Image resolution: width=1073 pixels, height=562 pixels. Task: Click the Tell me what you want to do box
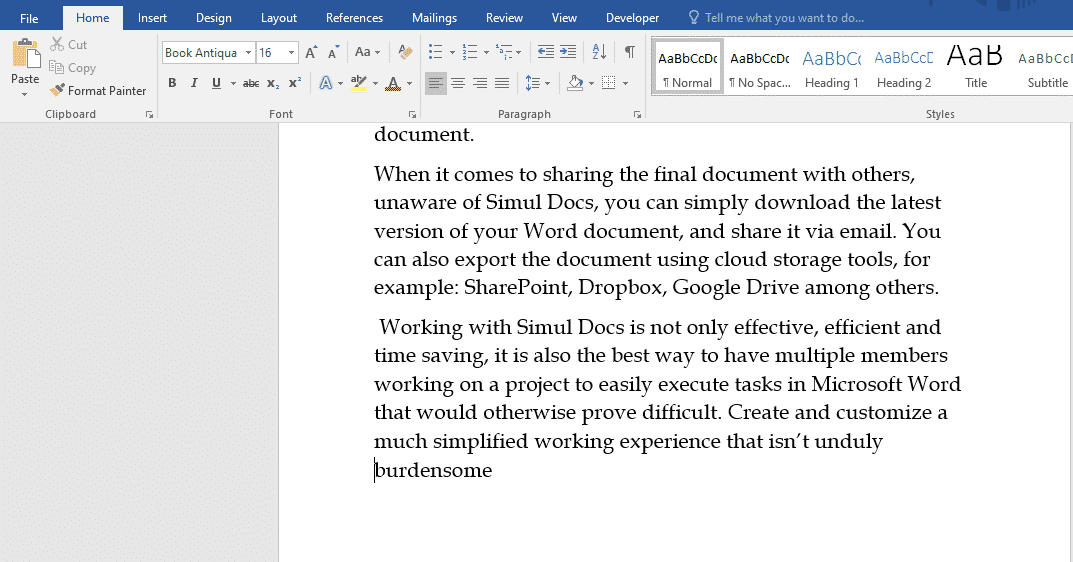click(x=784, y=18)
